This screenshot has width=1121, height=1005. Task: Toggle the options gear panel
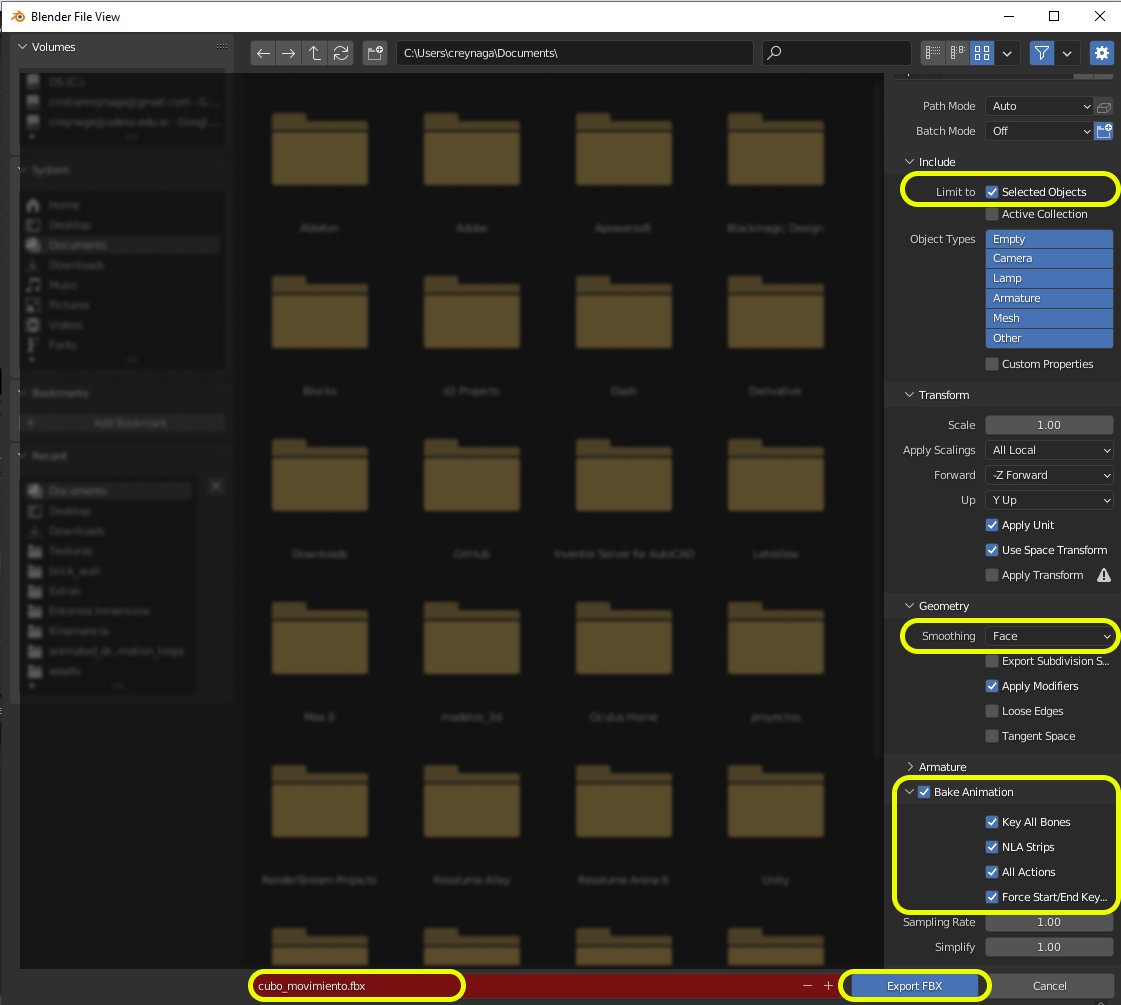(x=1102, y=53)
